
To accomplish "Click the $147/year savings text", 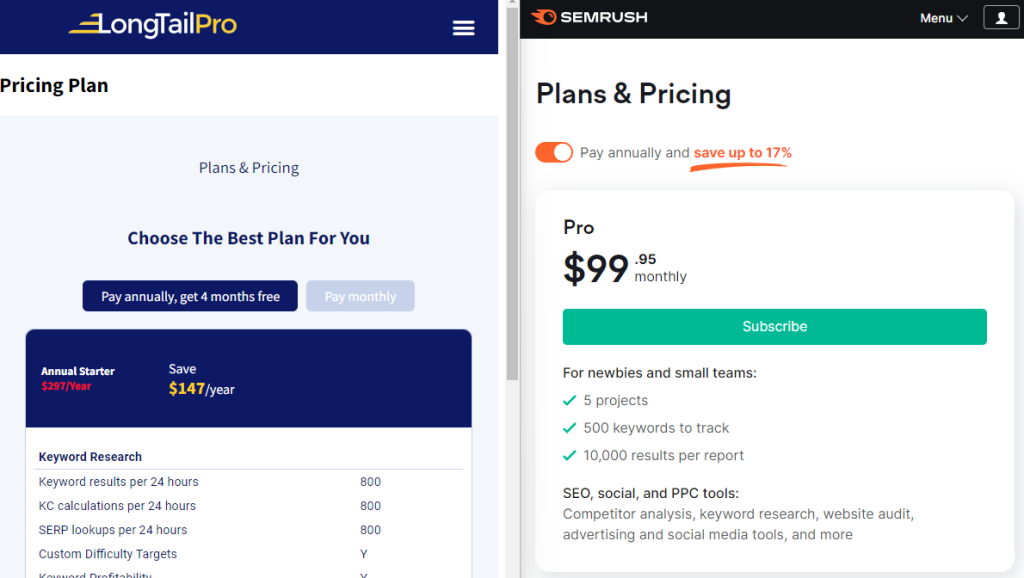I will point(201,389).
